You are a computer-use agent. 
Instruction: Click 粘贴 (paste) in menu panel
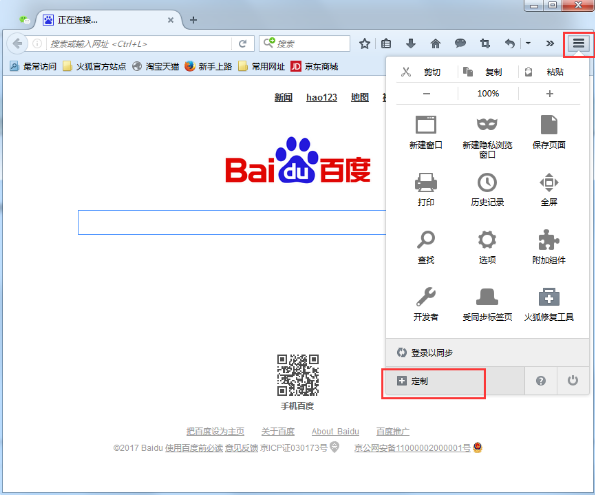pos(549,72)
